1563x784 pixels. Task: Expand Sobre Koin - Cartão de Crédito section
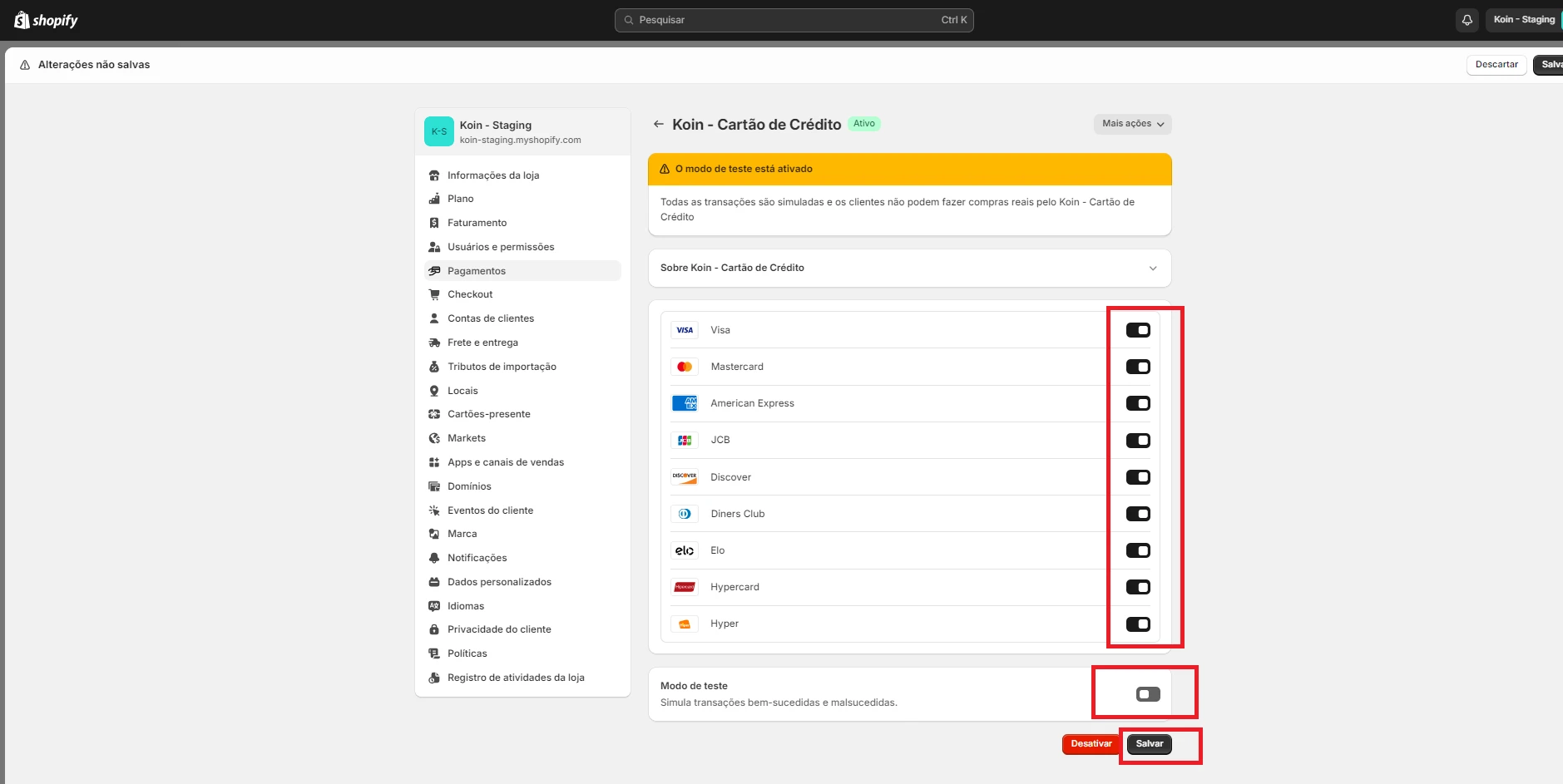coord(910,268)
